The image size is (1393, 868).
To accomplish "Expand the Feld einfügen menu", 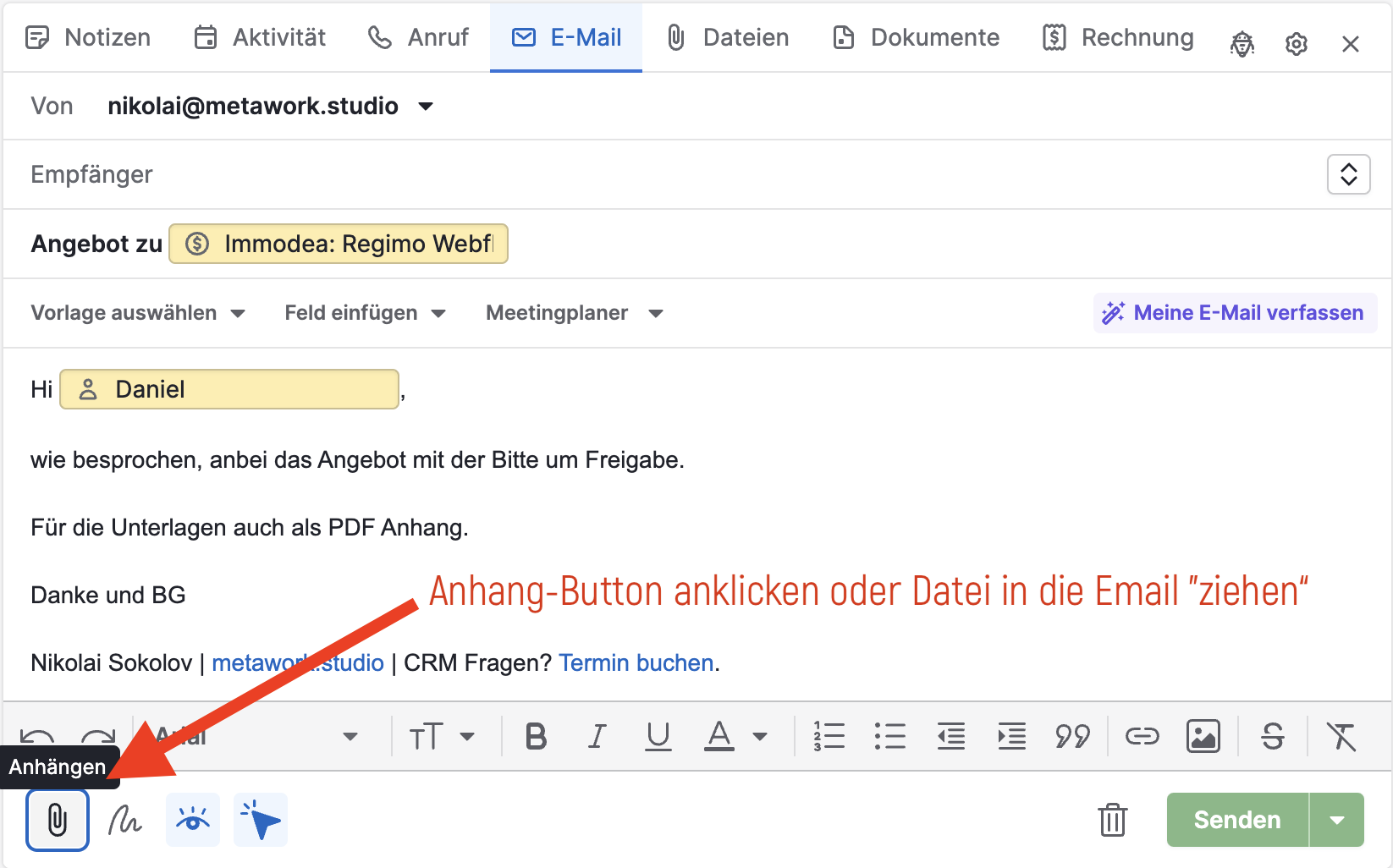I will (x=365, y=313).
